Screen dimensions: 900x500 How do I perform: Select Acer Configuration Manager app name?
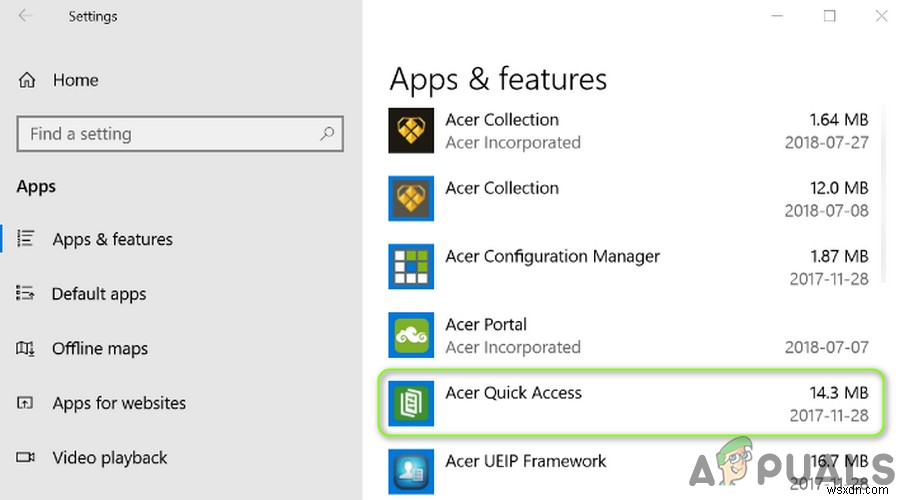[552, 257]
